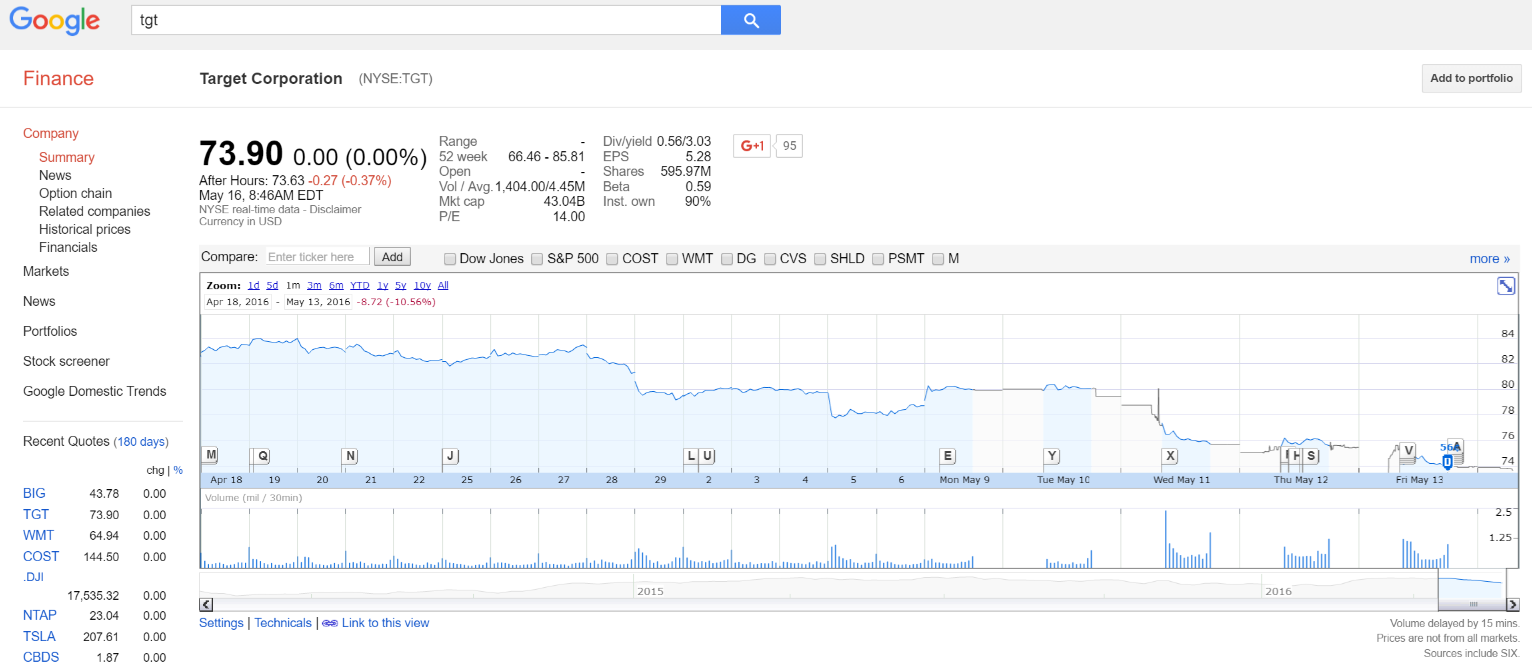Open news flag marker X on chart

[x=1170, y=456]
